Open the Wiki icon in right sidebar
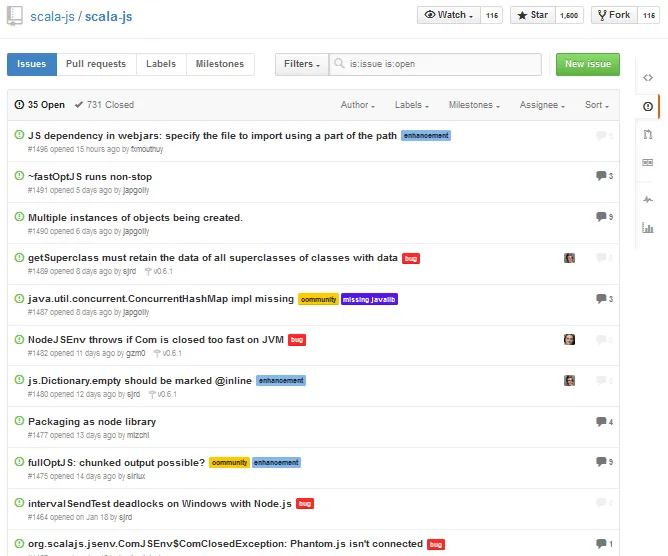The width and height of the screenshot is (668, 556). point(648,162)
